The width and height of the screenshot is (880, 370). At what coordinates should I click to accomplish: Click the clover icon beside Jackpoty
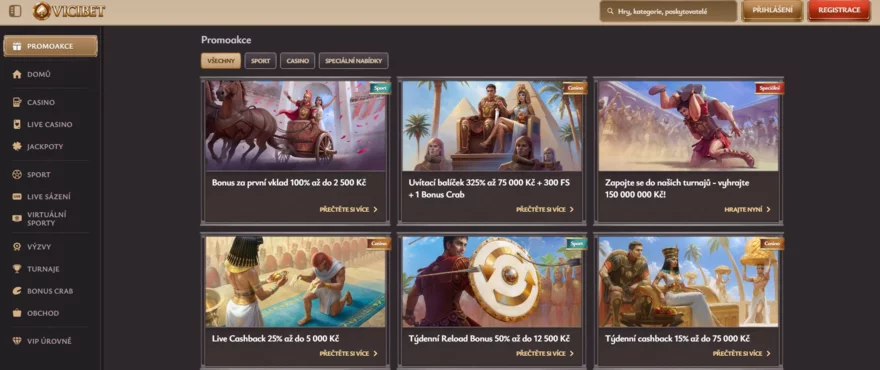pos(17,147)
